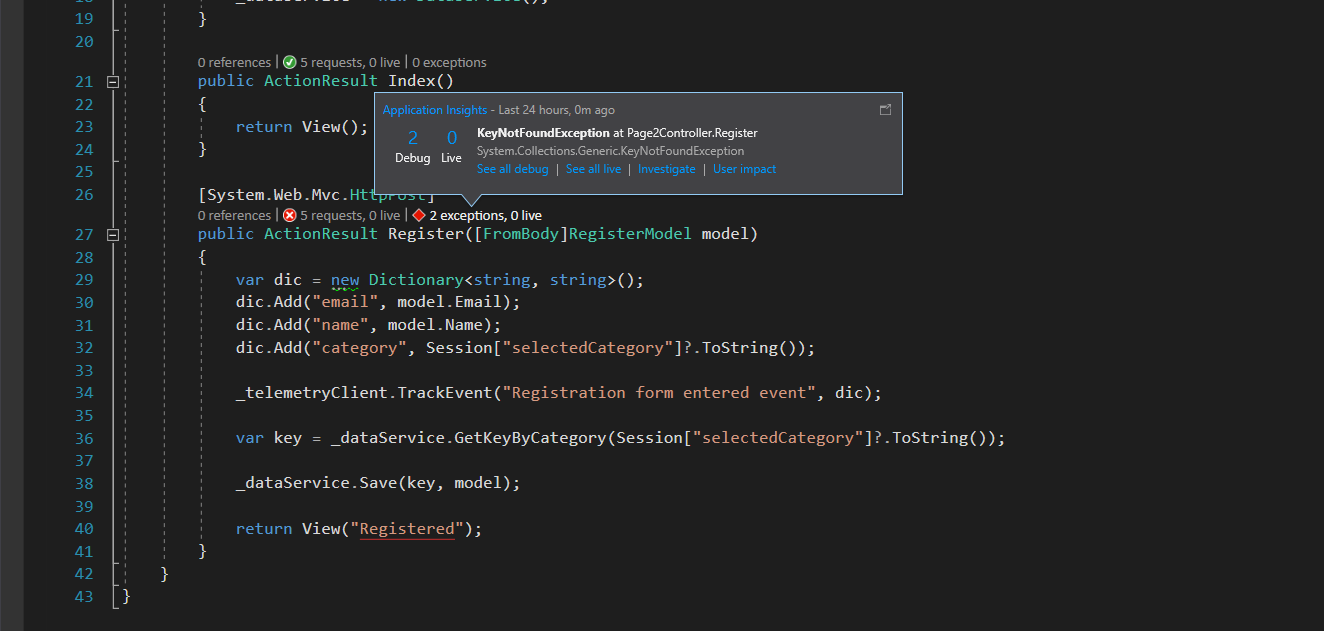Click 5 requests, 0 live above Index
The image size is (1324, 631).
click(350, 62)
